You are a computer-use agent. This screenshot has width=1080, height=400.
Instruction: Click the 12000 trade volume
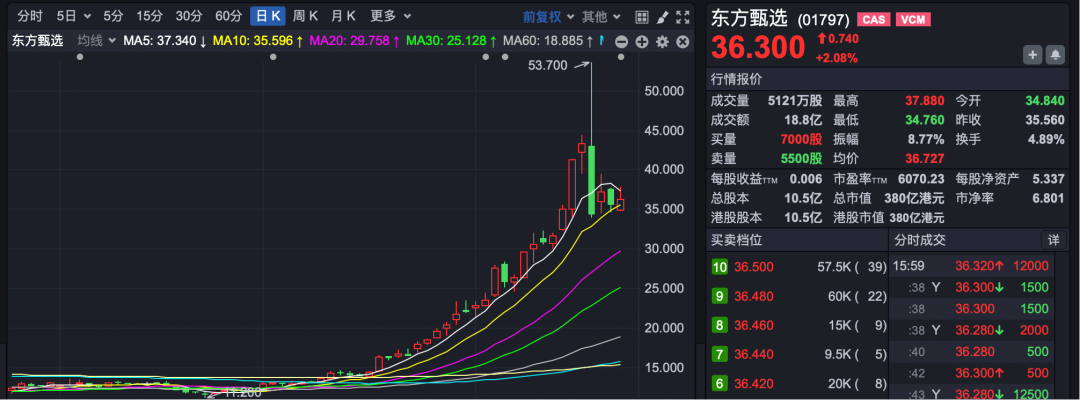1030,266
